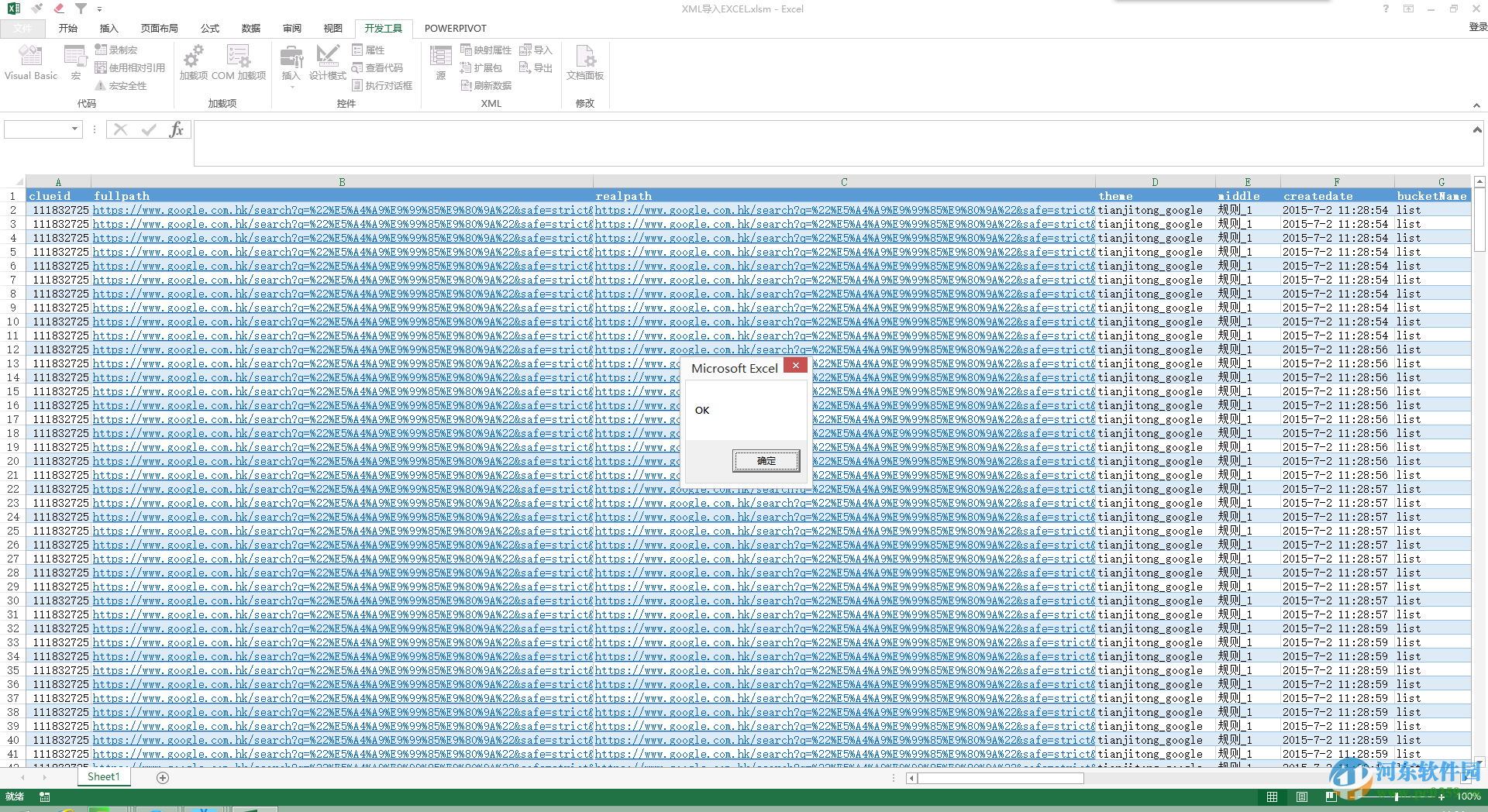The image size is (1488, 812).
Task: Click the XML 导入 import button
Action: coord(536,50)
